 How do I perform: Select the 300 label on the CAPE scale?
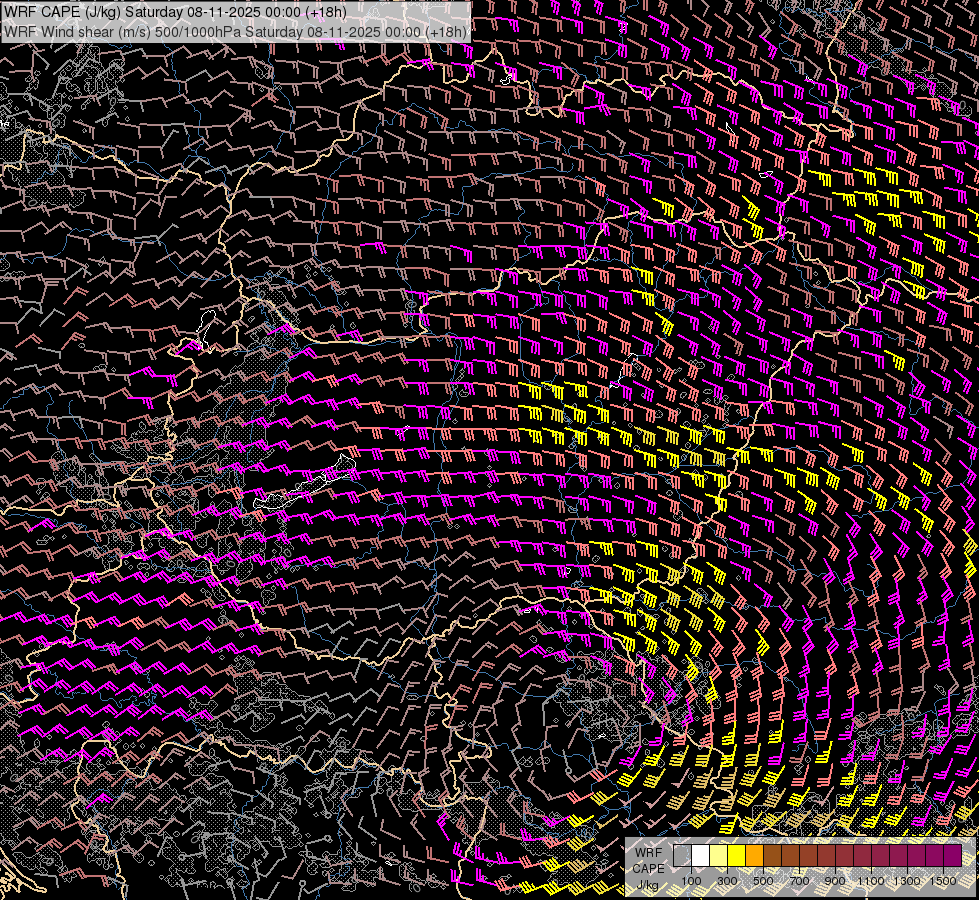pos(727,880)
